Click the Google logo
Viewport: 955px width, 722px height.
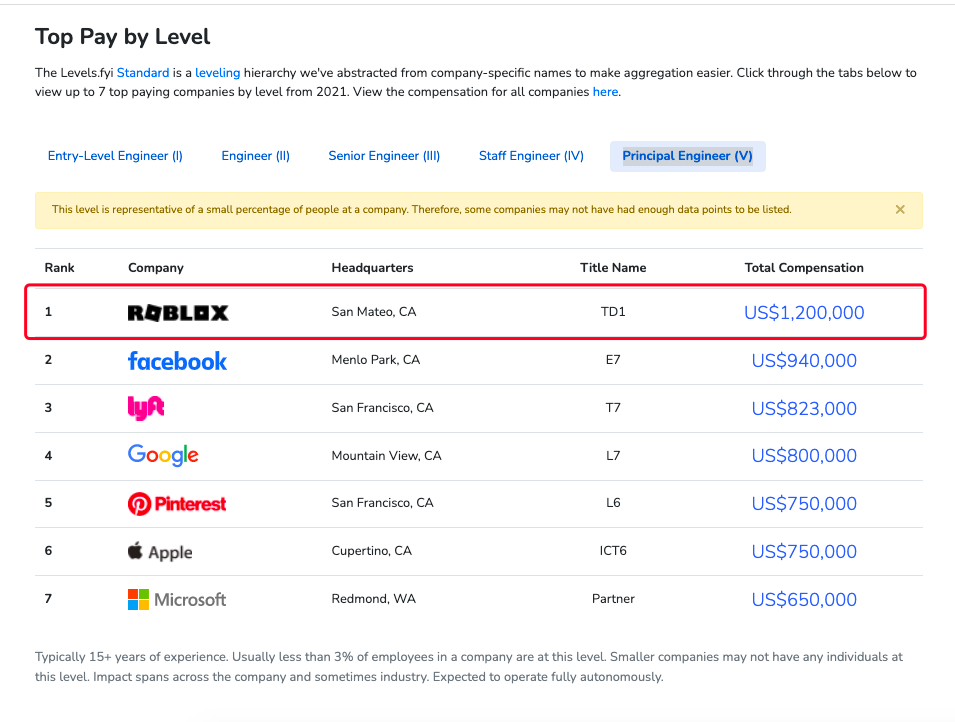click(x=163, y=455)
